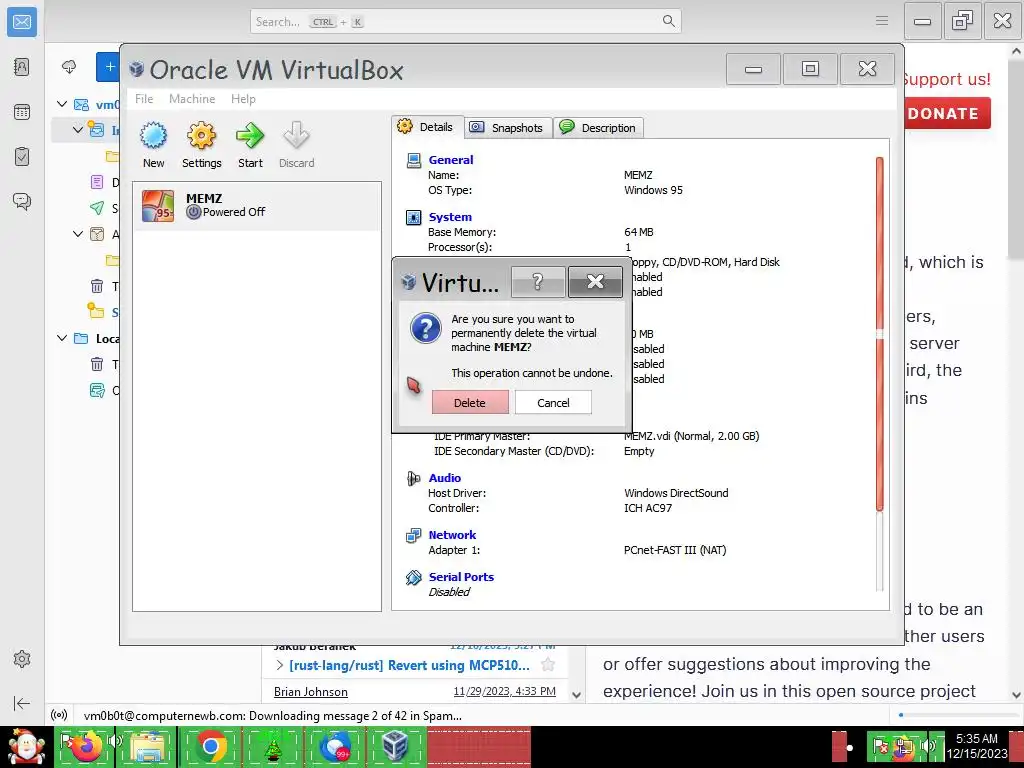Focus the Thunderbird Search field

[466, 21]
